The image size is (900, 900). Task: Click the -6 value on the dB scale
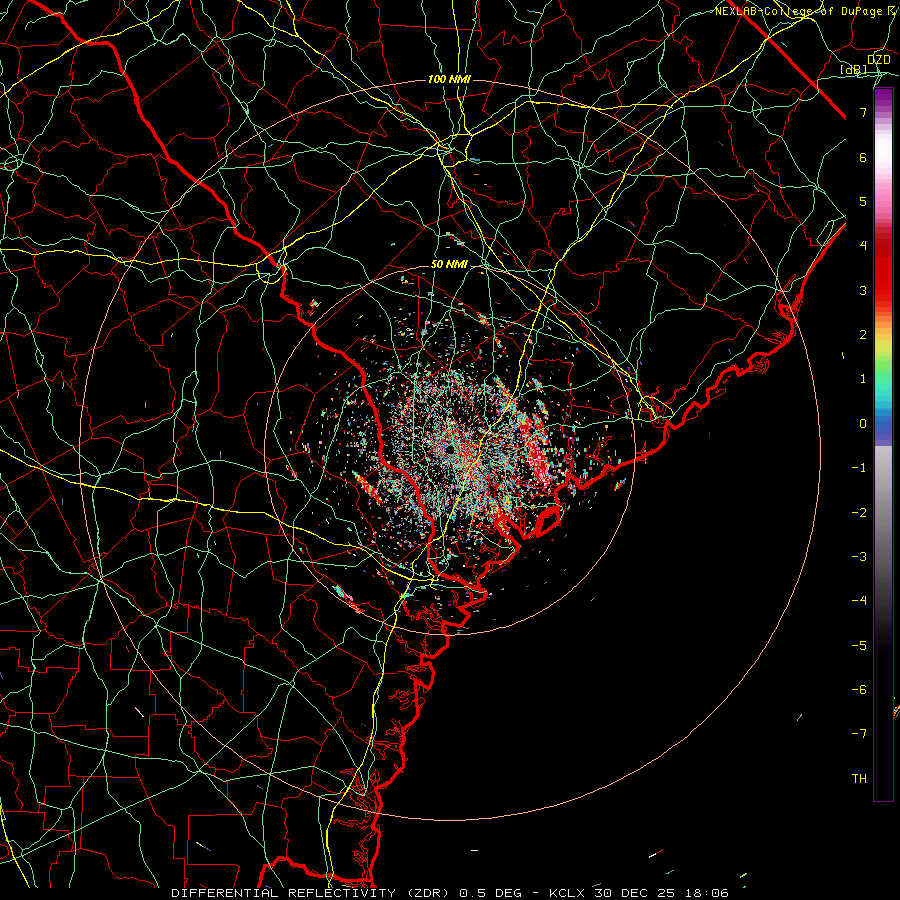[x=859, y=690]
